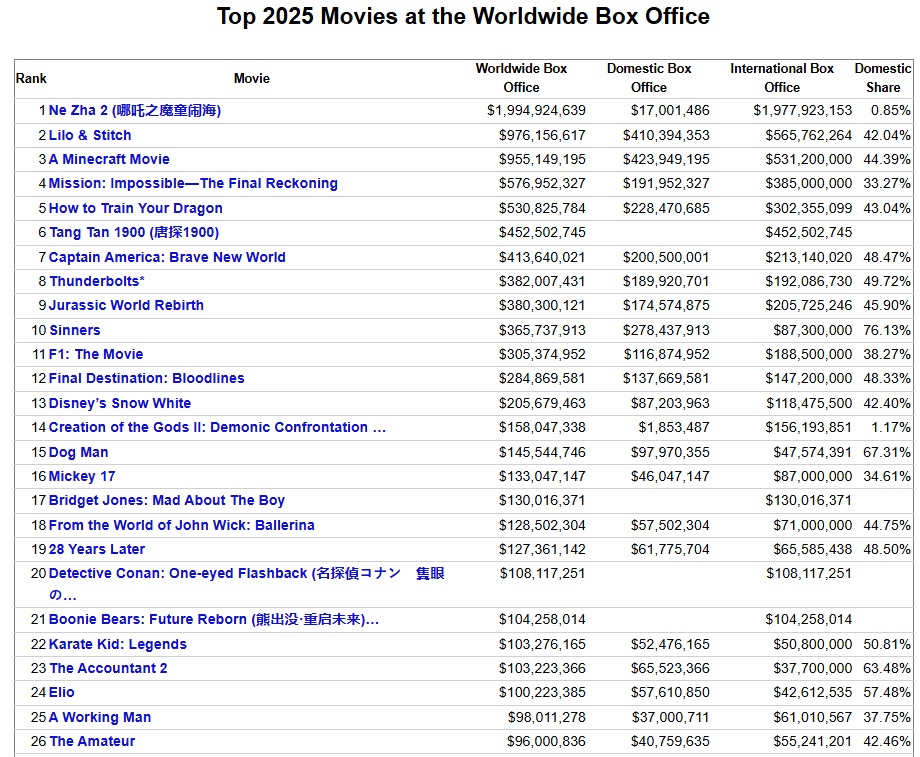Click the International Box Office column header
Screen dimensions: 920x757
coord(782,77)
